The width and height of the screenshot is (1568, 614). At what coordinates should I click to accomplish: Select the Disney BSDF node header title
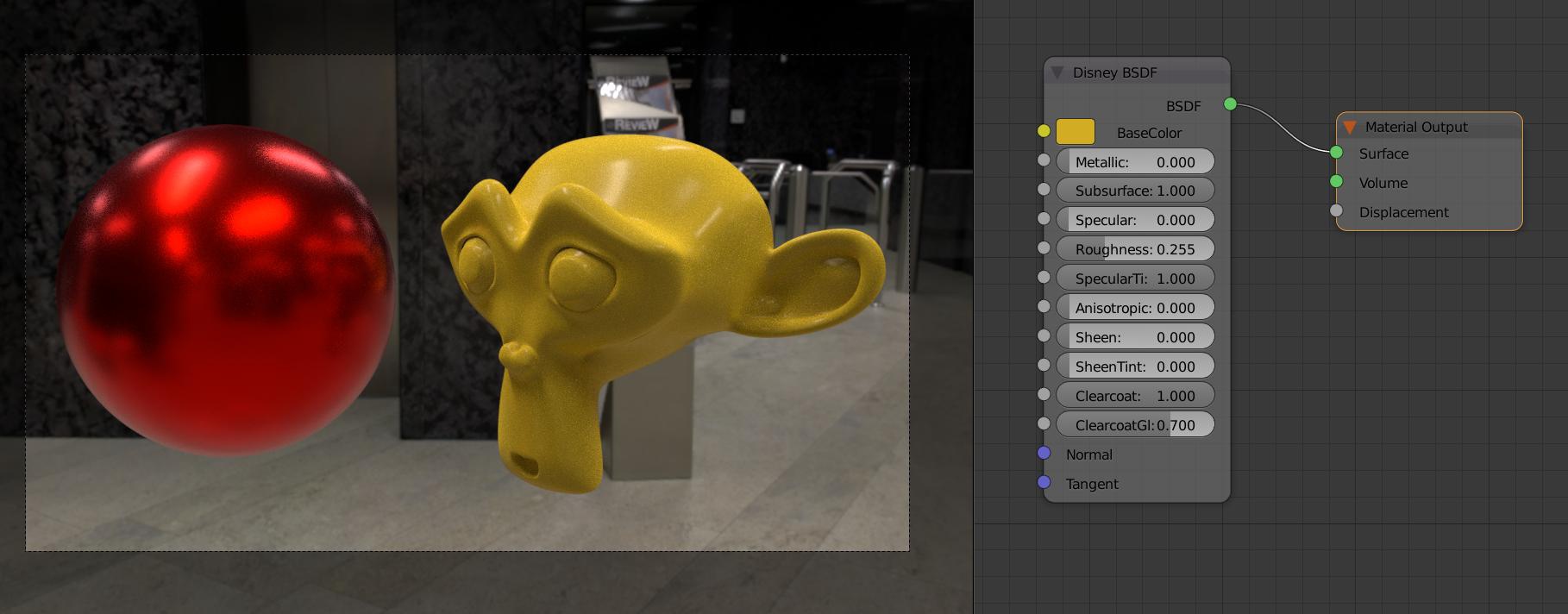tap(1115, 72)
